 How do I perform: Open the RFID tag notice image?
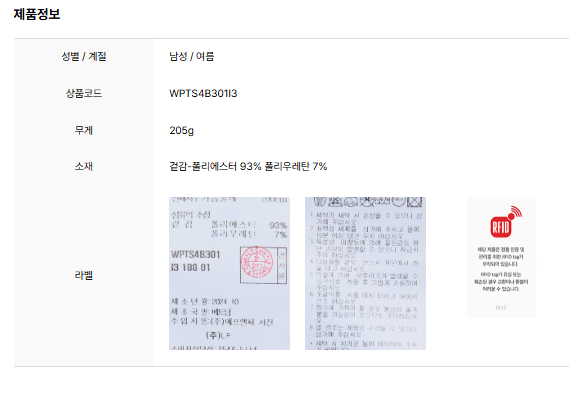501,258
